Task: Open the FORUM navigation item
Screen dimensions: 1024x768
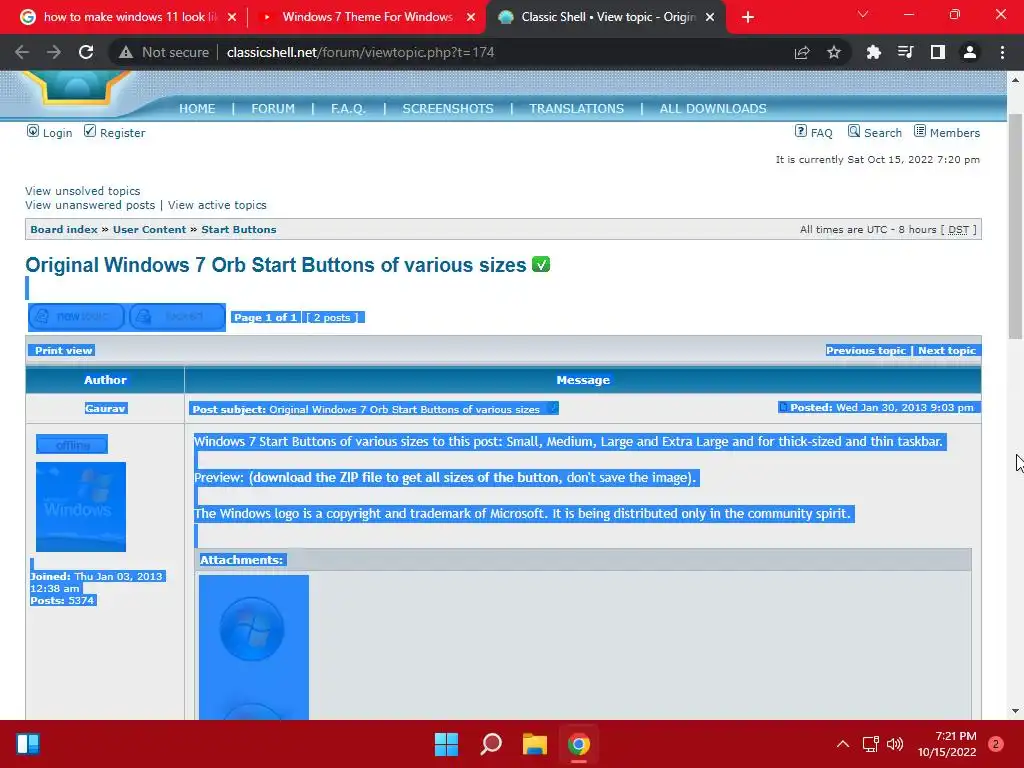Action: [x=273, y=108]
